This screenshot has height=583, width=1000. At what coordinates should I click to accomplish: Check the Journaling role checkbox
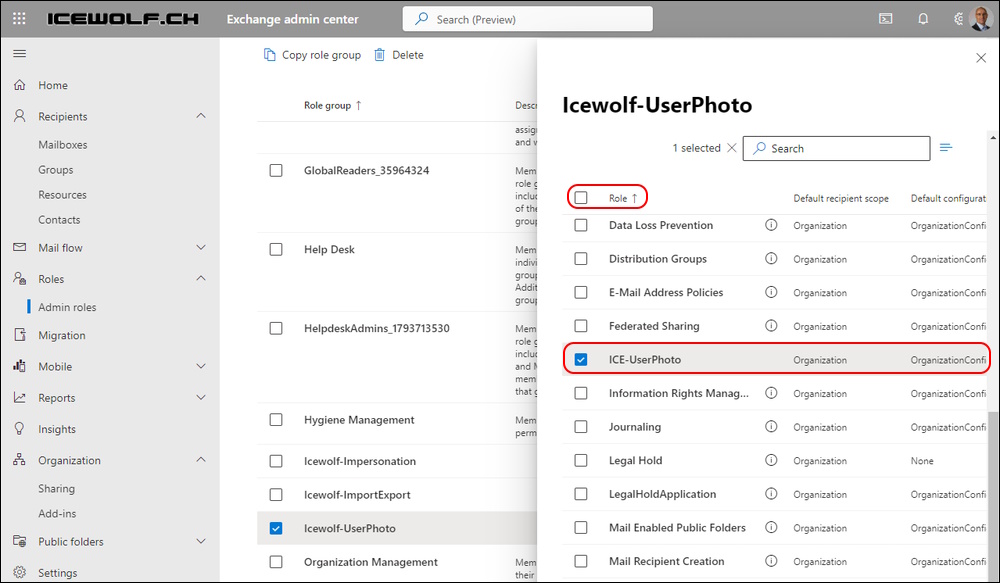(x=581, y=427)
